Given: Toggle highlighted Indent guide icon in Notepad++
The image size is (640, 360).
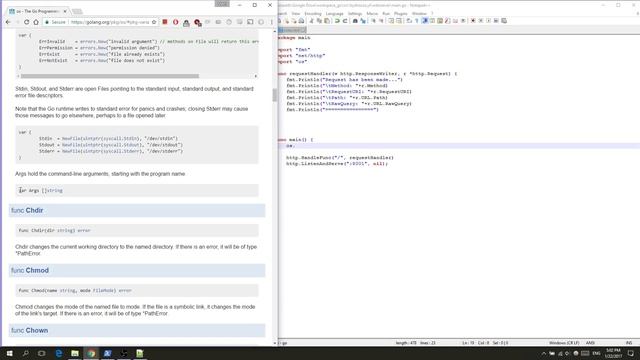Looking at the screenshot, I should pyautogui.click(x=424, y=21).
